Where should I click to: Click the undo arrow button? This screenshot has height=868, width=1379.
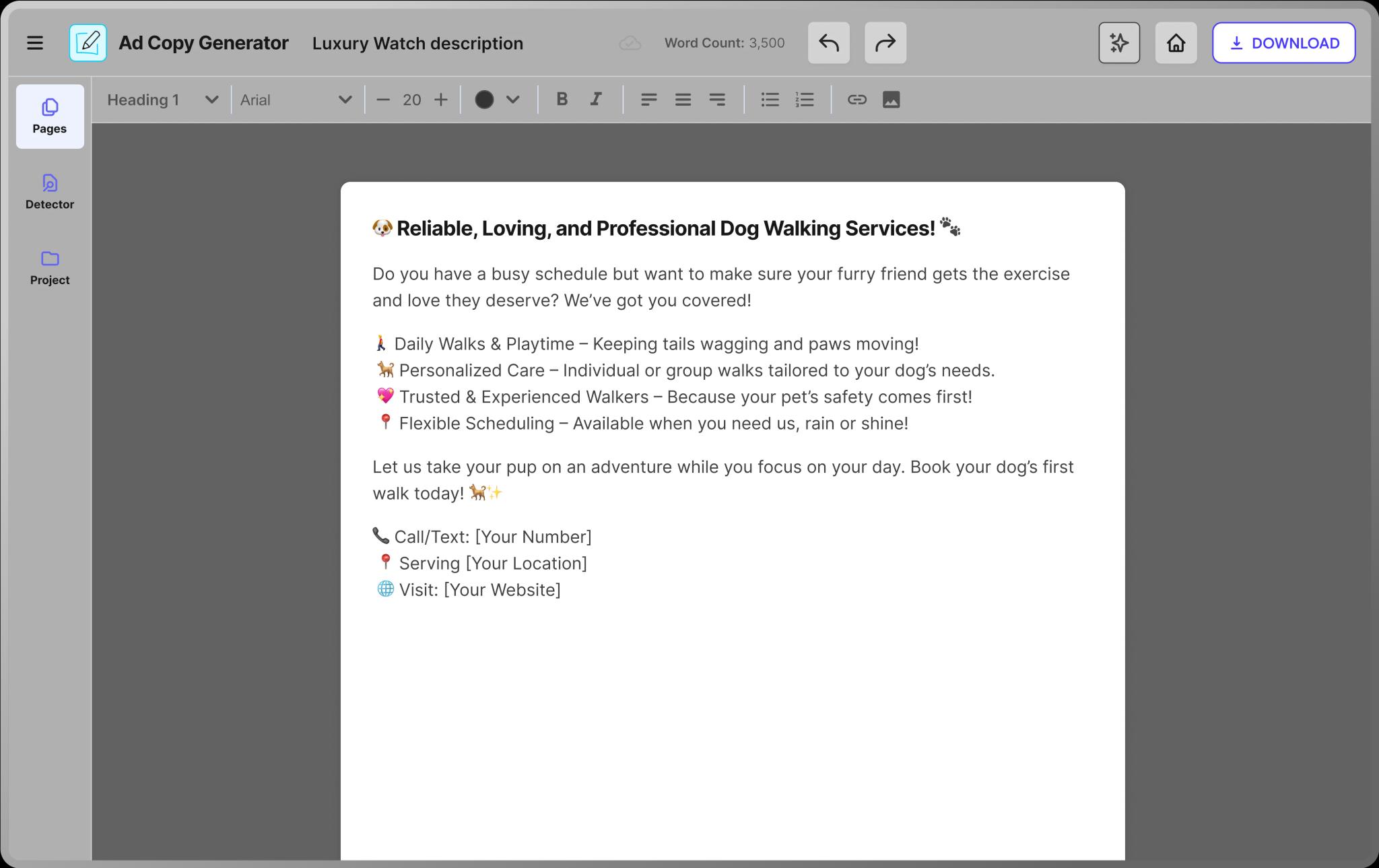coord(828,43)
